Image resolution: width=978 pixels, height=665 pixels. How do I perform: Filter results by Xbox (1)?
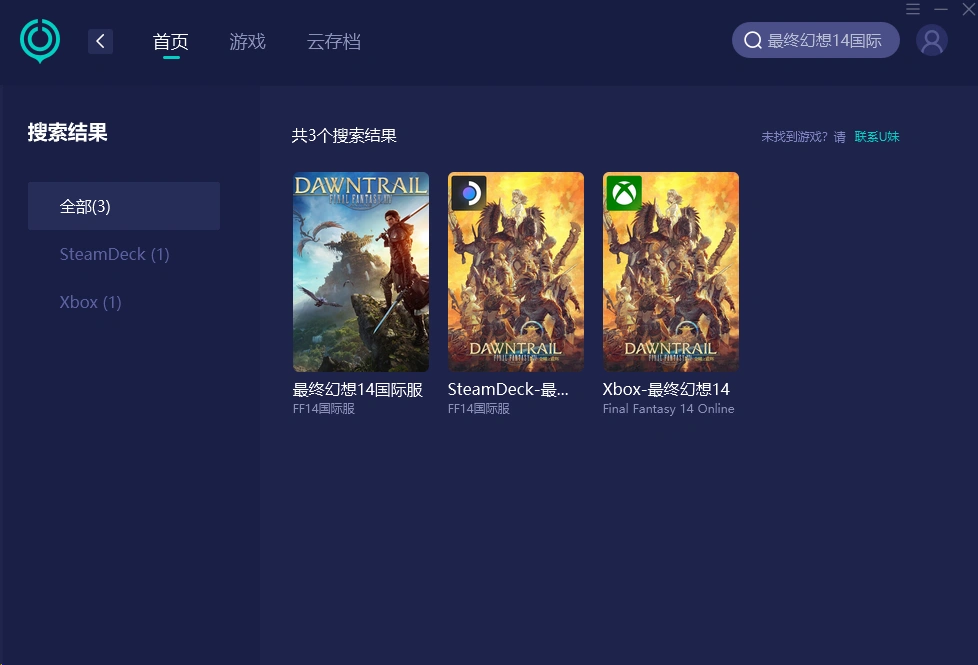coord(90,302)
